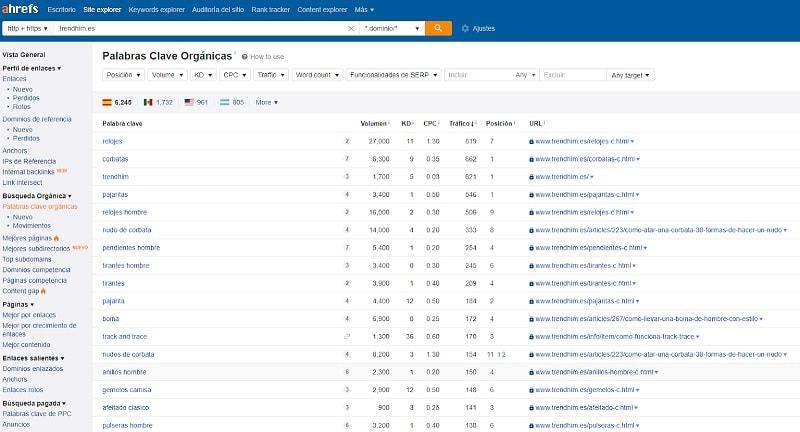800x432 pixels.
Task: Open Rank tracker menu item
Action: (x=270, y=10)
